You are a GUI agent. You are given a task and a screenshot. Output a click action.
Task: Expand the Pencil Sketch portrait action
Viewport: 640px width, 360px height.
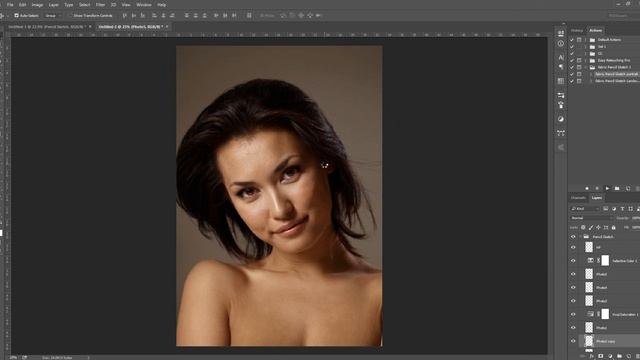591,74
